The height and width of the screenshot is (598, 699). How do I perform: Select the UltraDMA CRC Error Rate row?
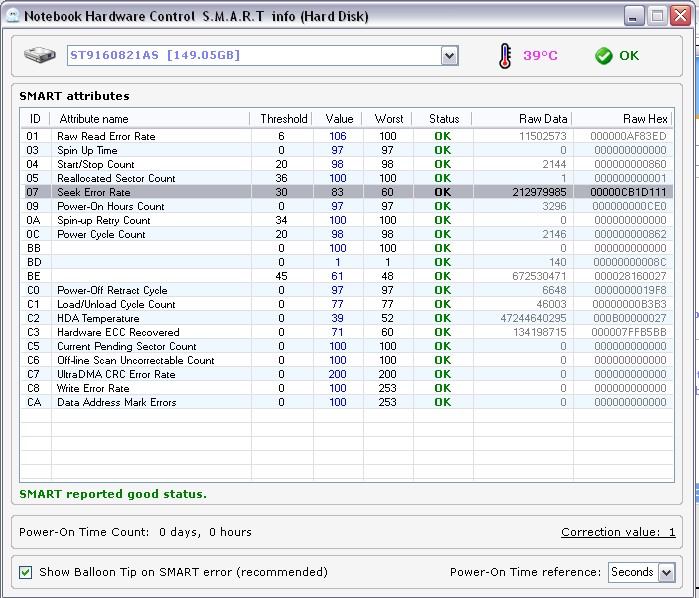pos(347,374)
